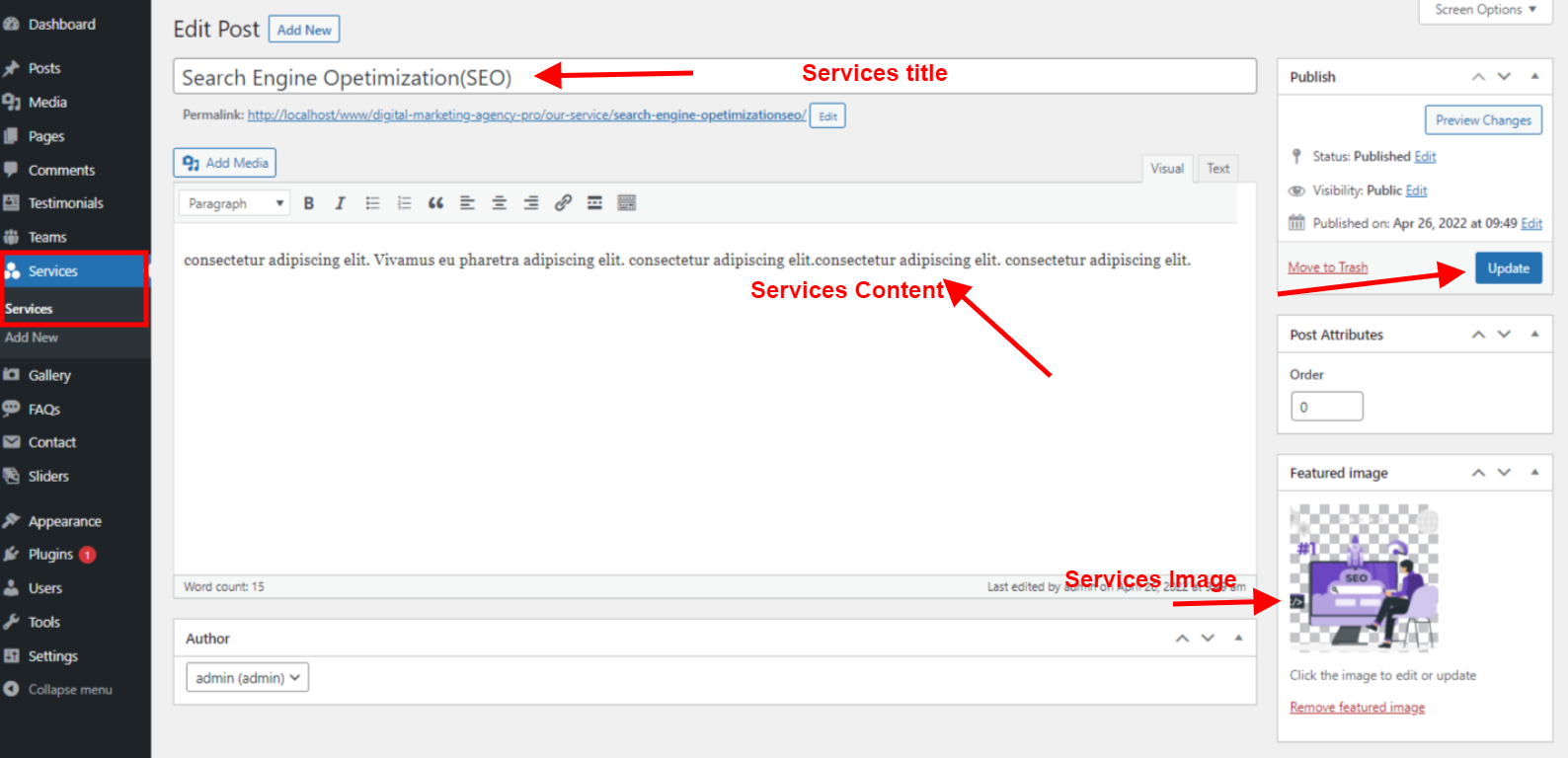Image resolution: width=1568 pixels, height=758 pixels.
Task: Toggle the editor toolbar kitchen sink
Action: [x=626, y=203]
